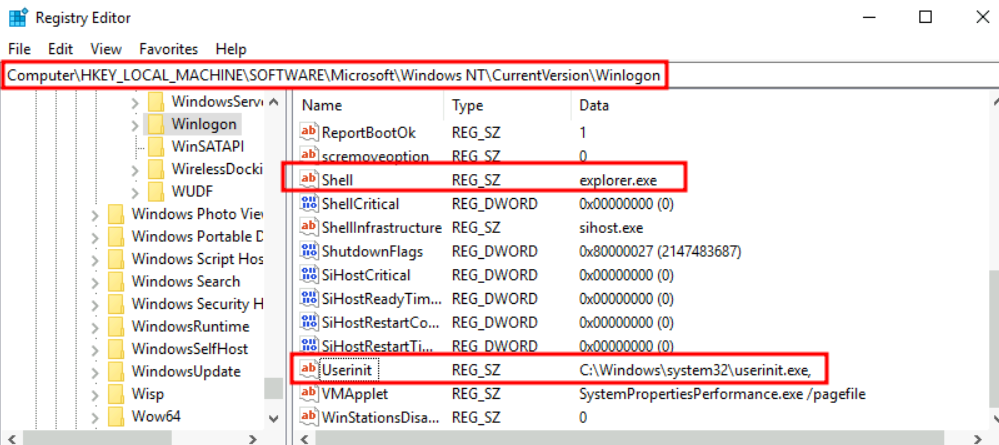The width and height of the screenshot is (999, 445).
Task: Open the Help menu
Action: [231, 49]
